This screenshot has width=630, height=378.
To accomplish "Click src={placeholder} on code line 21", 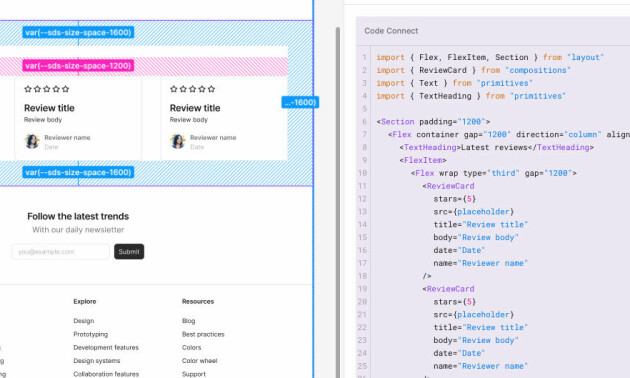I will [x=473, y=315].
